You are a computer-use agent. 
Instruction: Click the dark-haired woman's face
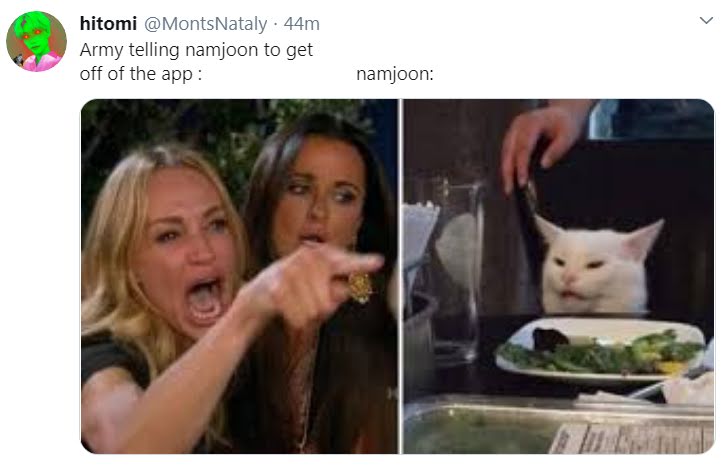(320, 195)
